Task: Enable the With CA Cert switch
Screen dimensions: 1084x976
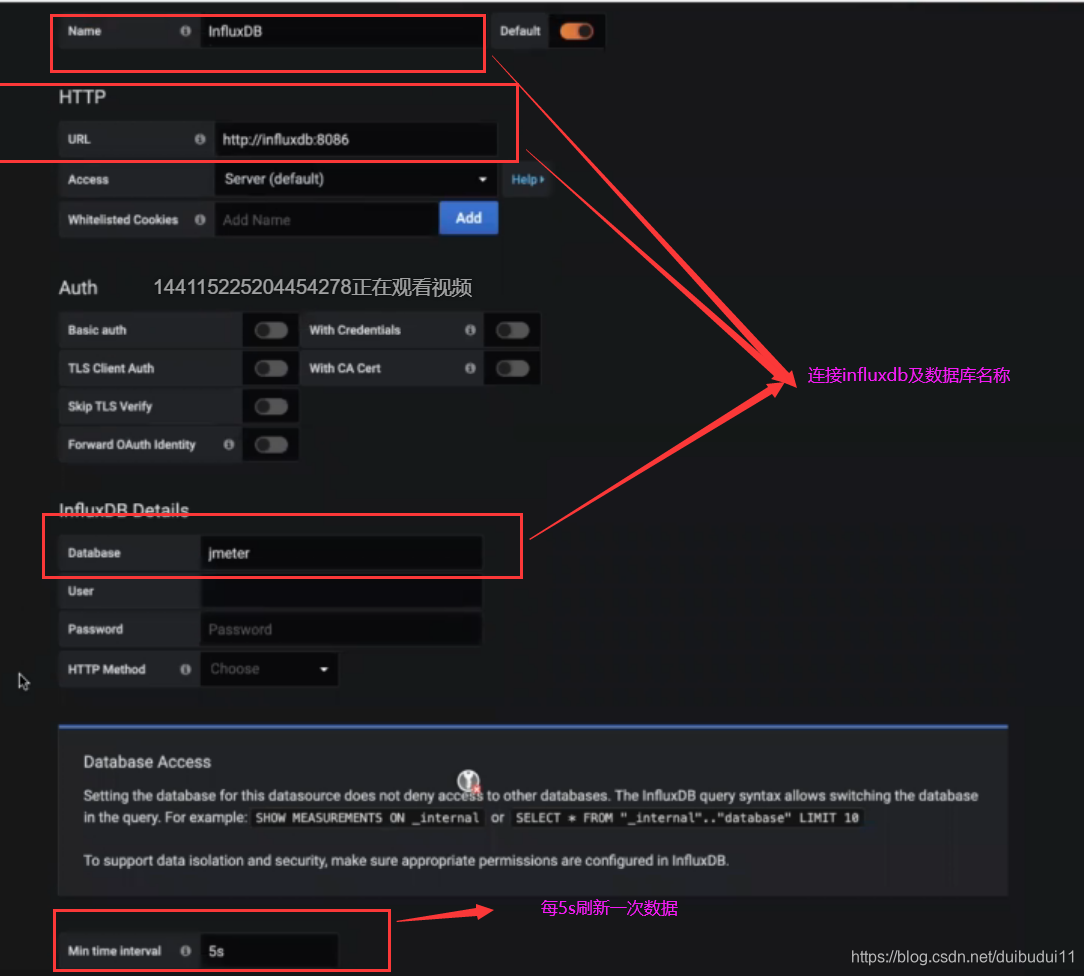Action: point(512,368)
